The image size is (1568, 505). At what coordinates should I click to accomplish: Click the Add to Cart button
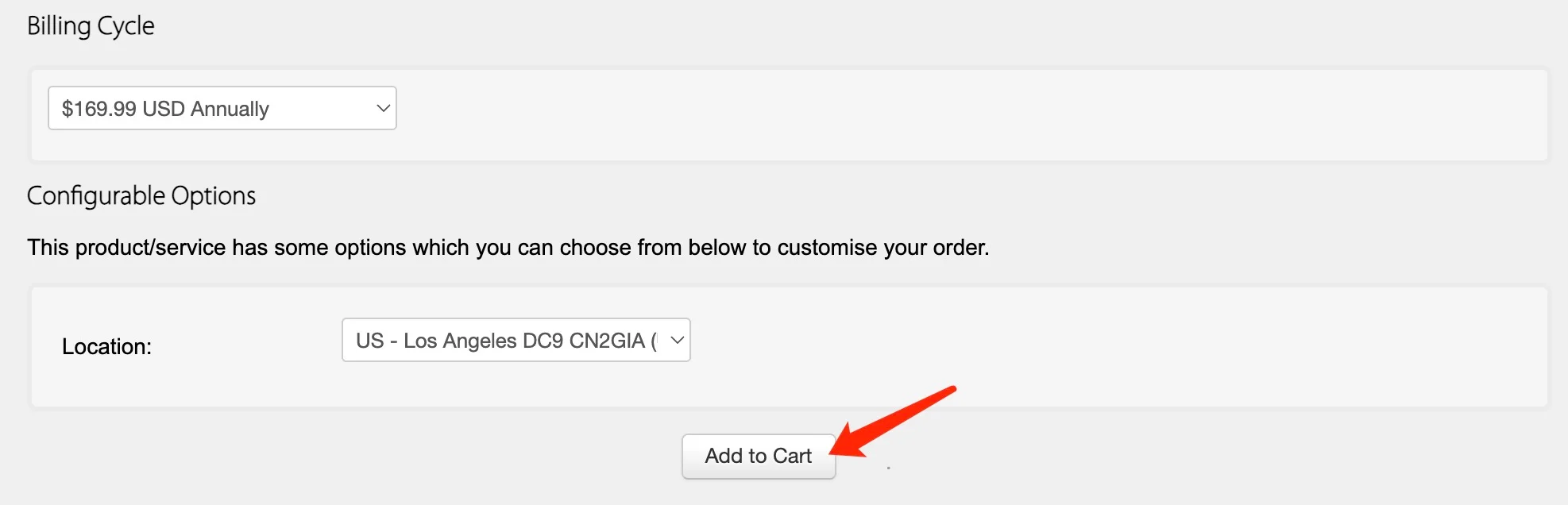pyautogui.click(x=759, y=456)
